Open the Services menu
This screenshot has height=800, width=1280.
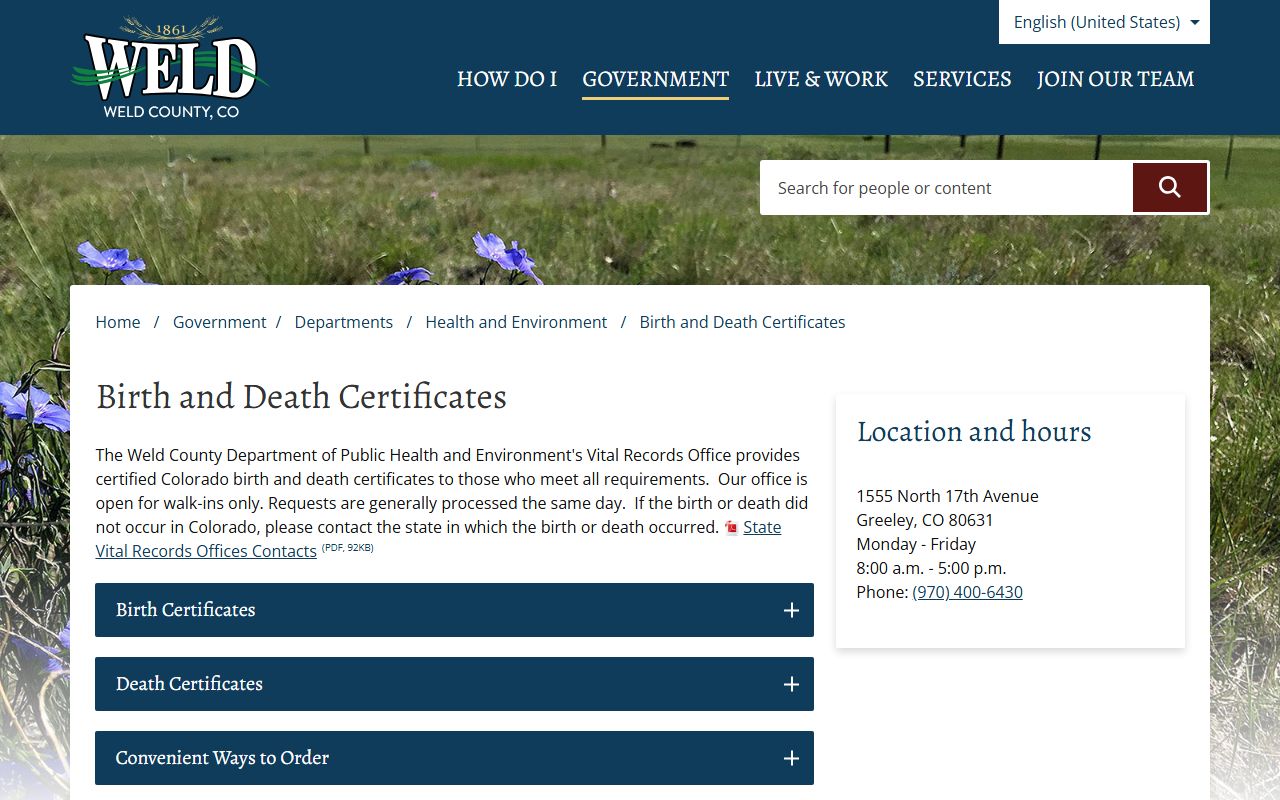click(962, 79)
